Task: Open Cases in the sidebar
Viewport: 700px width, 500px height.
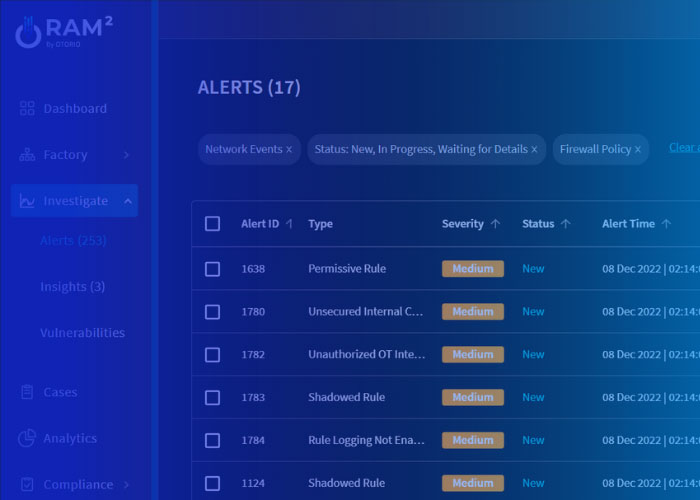Action: click(60, 392)
